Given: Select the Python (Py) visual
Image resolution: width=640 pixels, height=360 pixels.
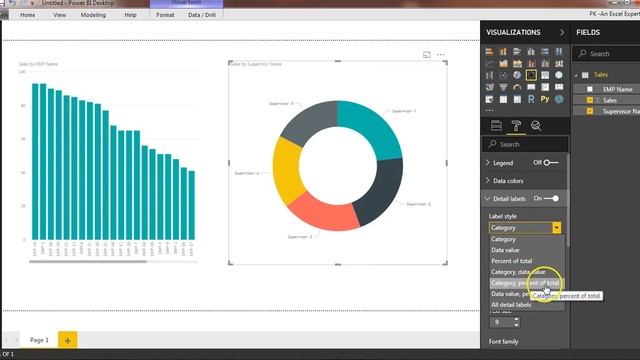Looking at the screenshot, I should [545, 99].
